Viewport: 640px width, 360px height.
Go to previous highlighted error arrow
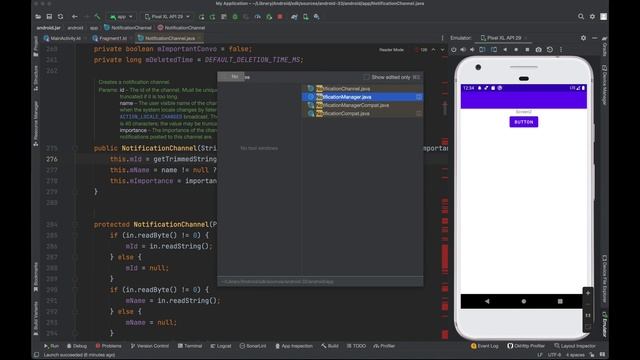[433, 50]
